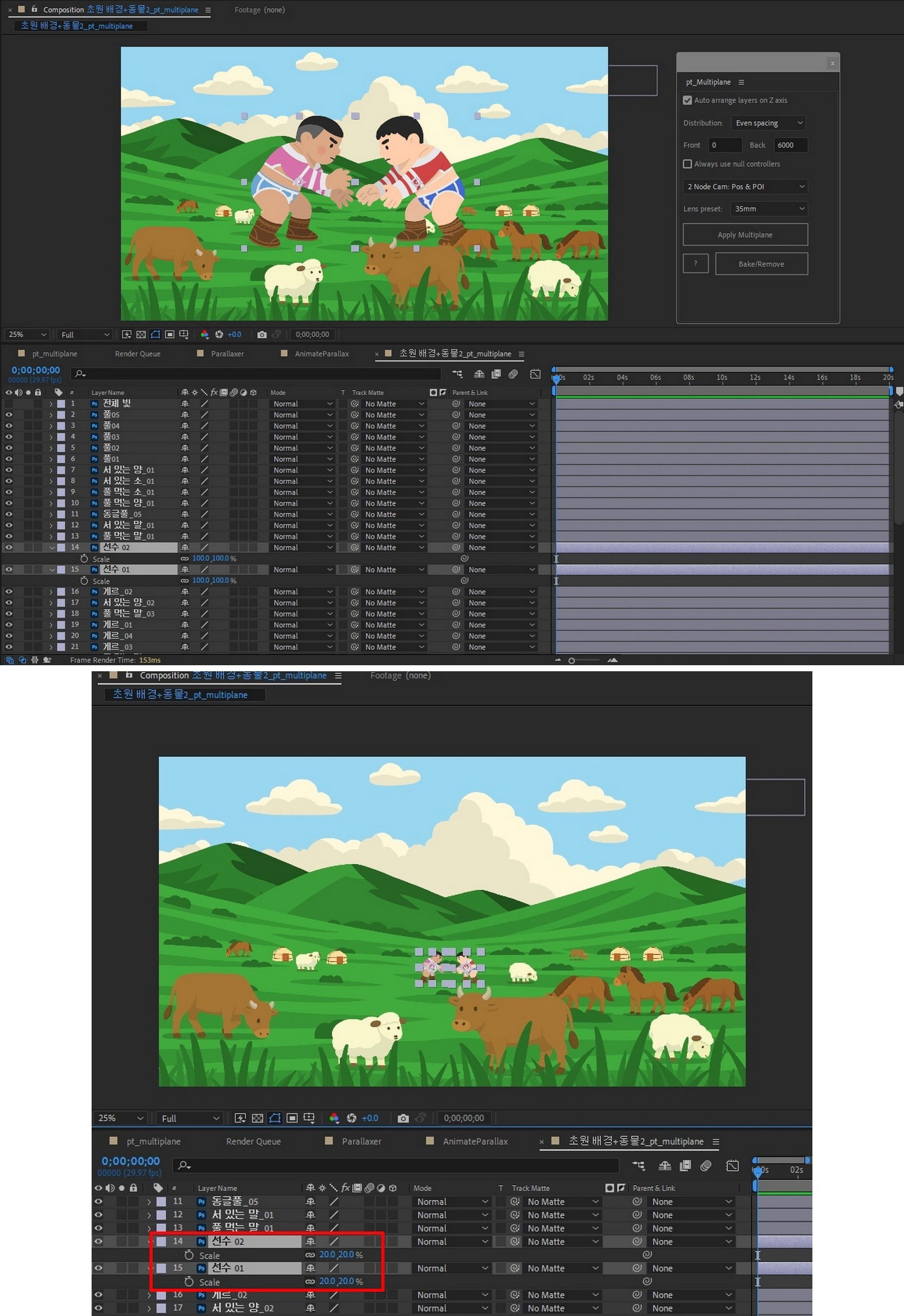904x1316 pixels.
Task: Open Show Channel color icon in upper viewer
Action: click(x=205, y=334)
